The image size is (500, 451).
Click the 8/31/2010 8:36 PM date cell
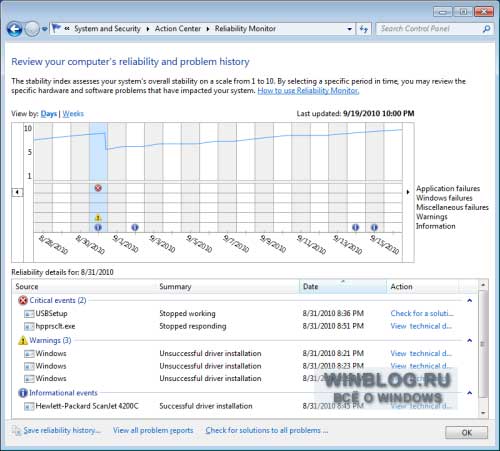(x=333, y=313)
